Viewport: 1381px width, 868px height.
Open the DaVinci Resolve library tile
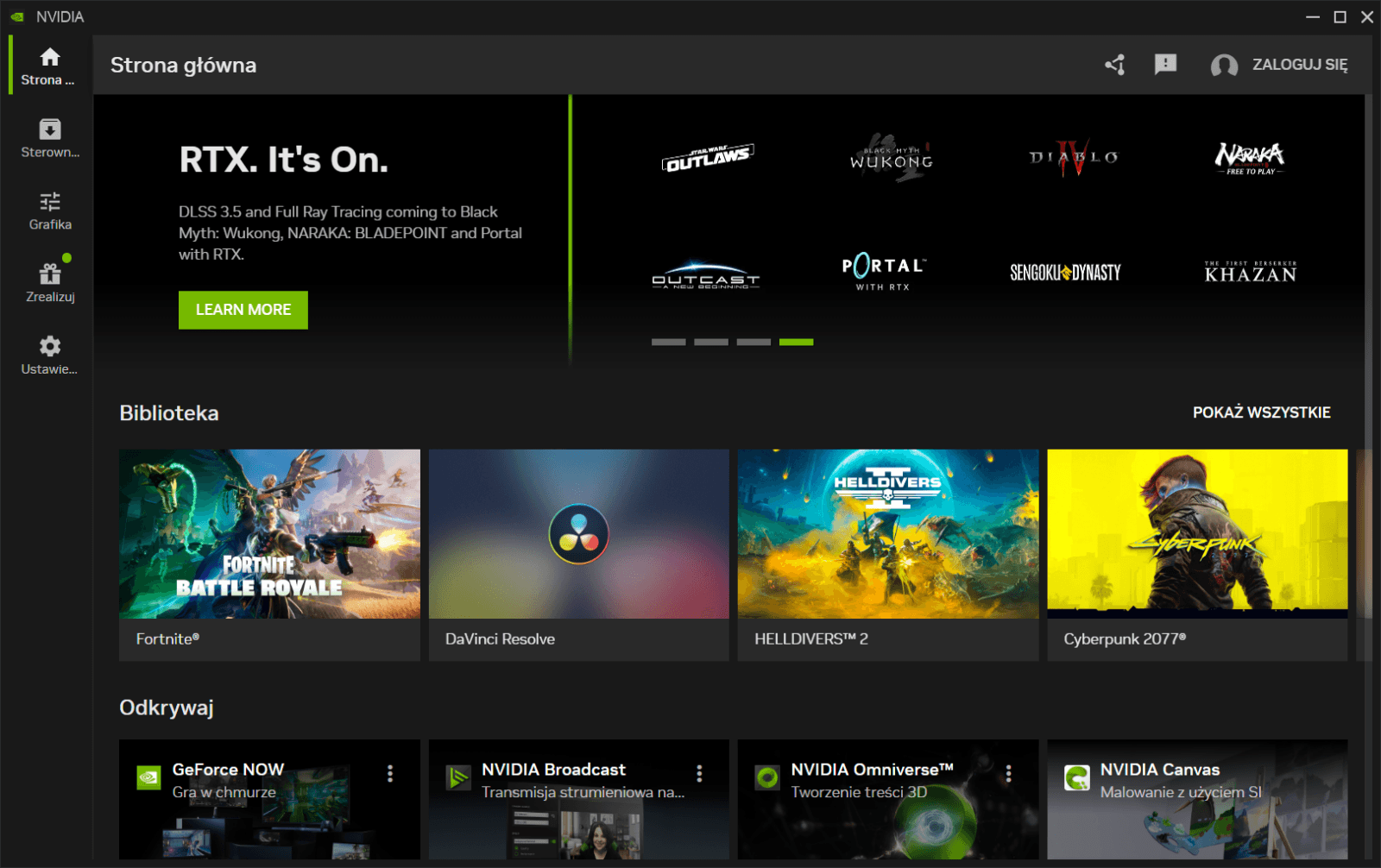[578, 554]
